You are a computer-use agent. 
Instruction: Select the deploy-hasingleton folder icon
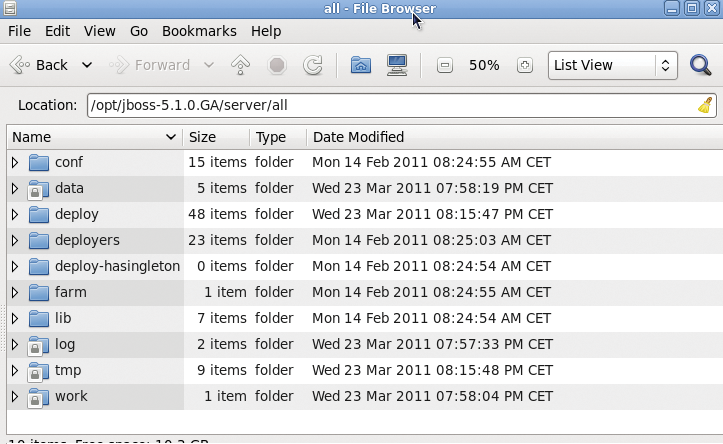(x=38, y=266)
